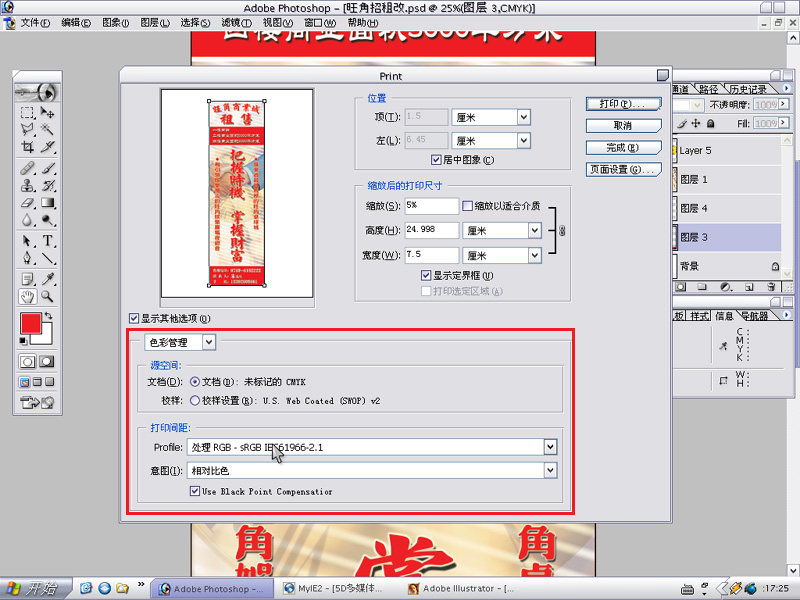Jump to ImageReady from toolbox
Viewport: 800px width, 600px height.
click(37, 403)
